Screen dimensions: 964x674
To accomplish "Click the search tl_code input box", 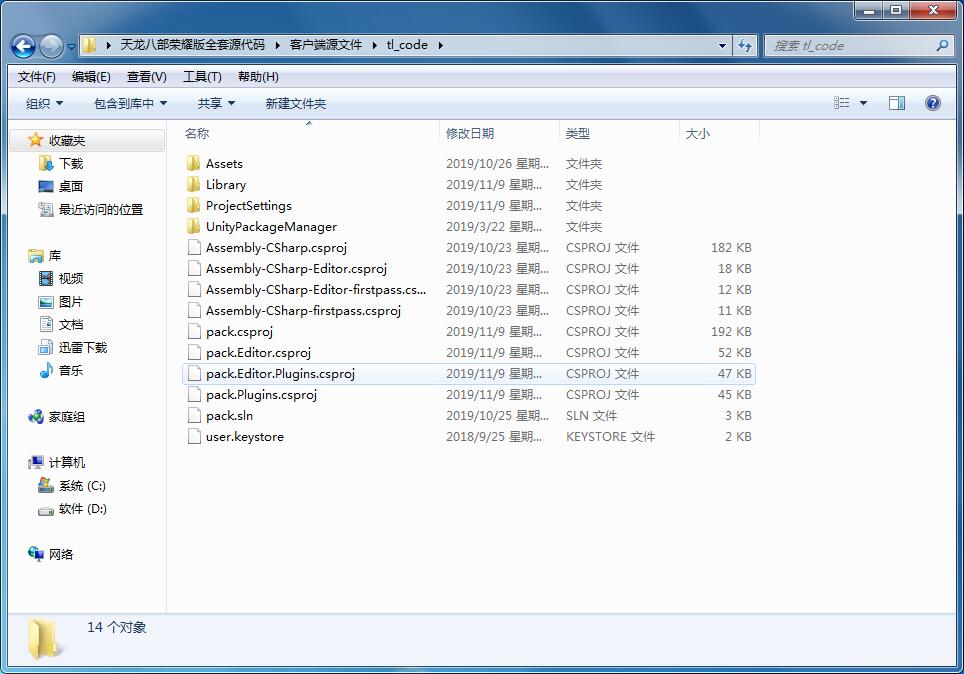I will [x=850, y=45].
